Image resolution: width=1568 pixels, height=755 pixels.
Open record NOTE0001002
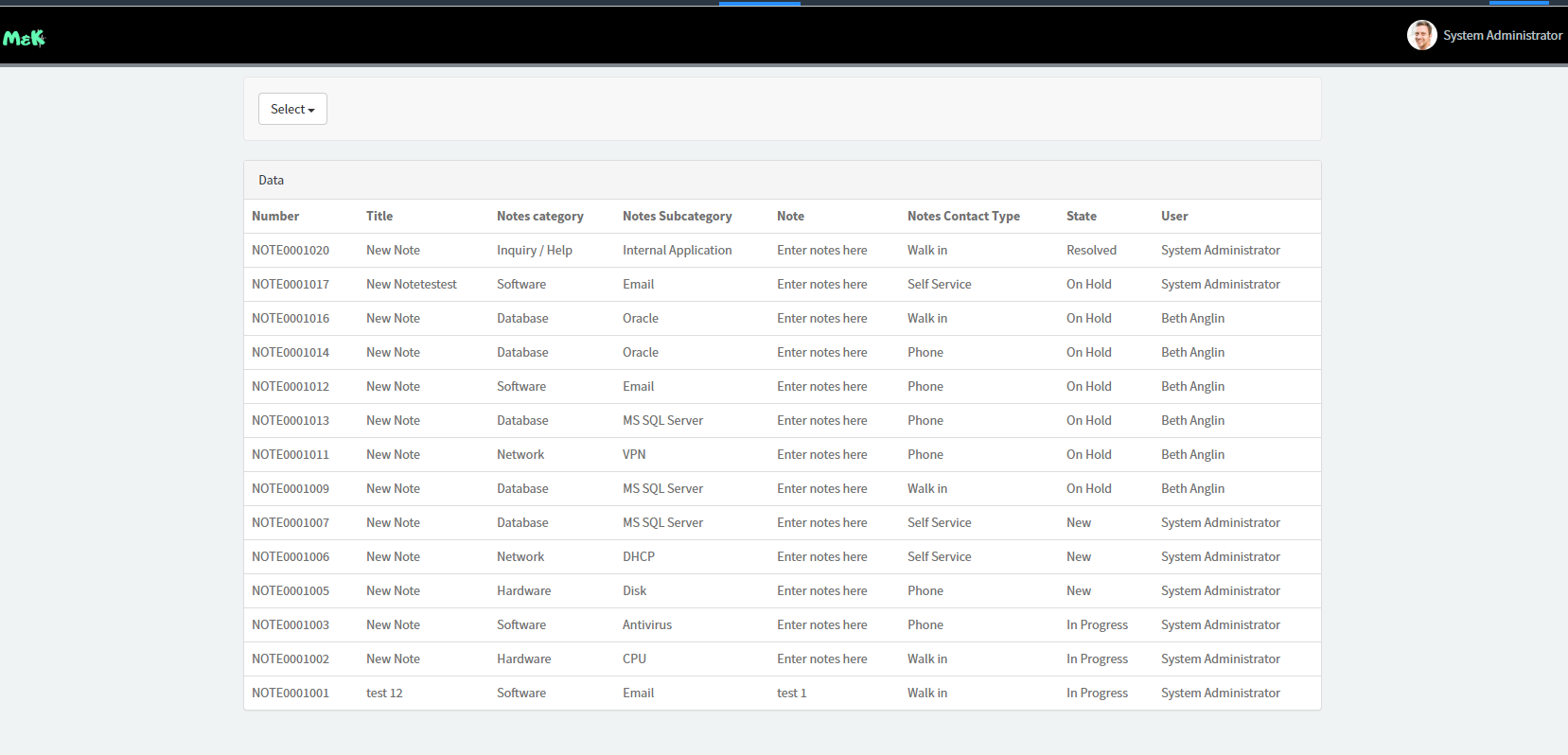(x=291, y=658)
